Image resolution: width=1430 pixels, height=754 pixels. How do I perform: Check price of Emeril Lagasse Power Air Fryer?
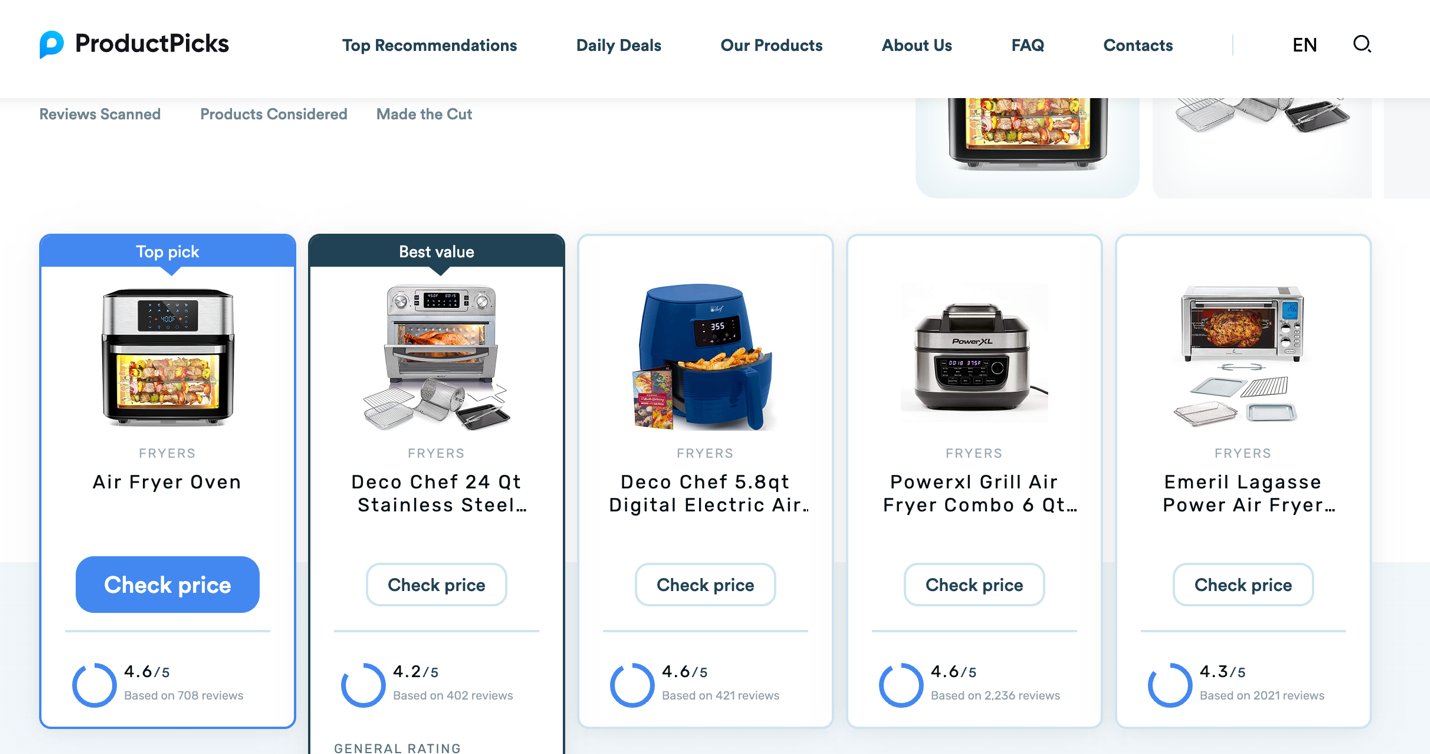[x=1243, y=585]
